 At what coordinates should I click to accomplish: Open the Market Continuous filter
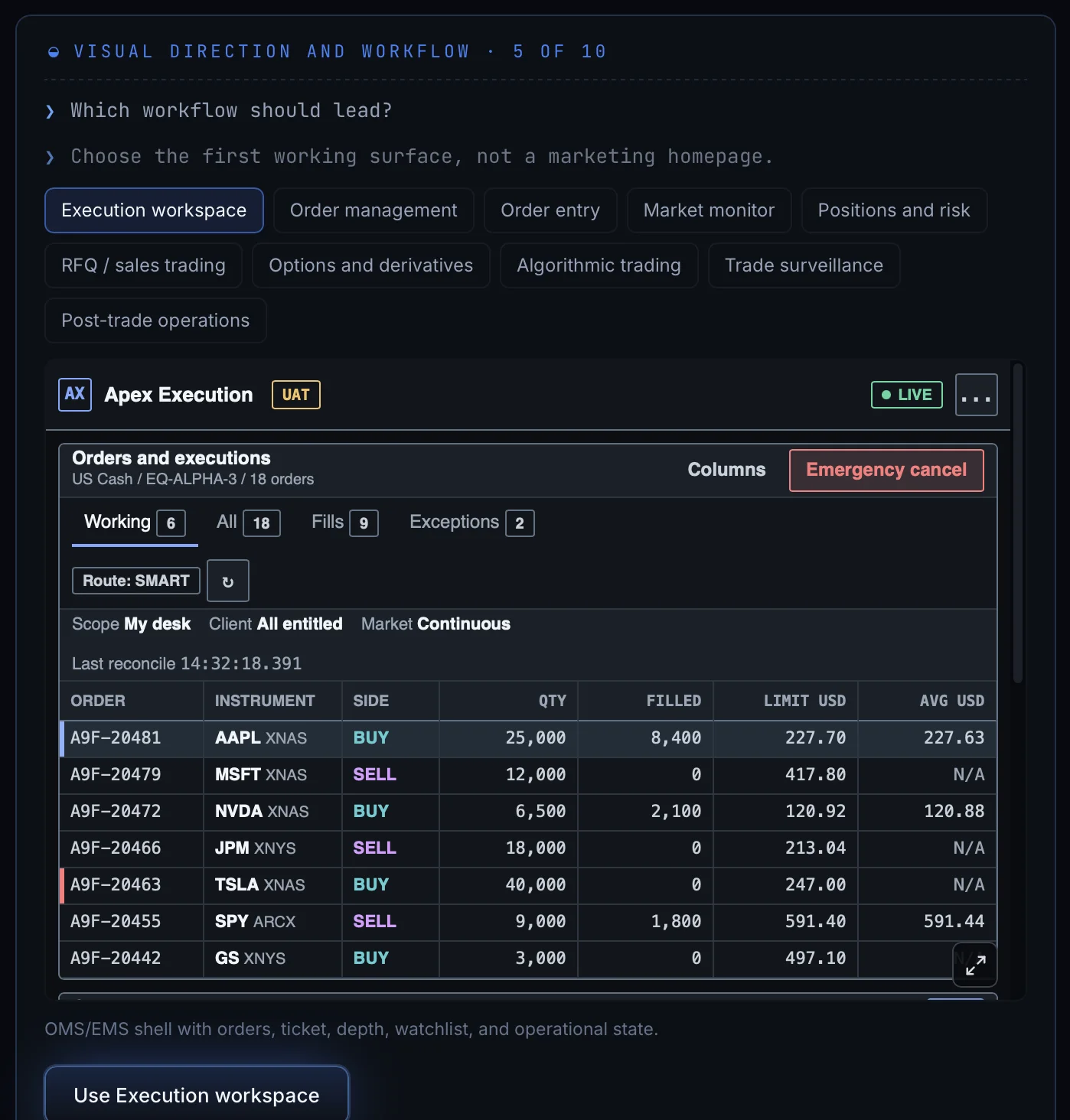pyautogui.click(x=436, y=624)
